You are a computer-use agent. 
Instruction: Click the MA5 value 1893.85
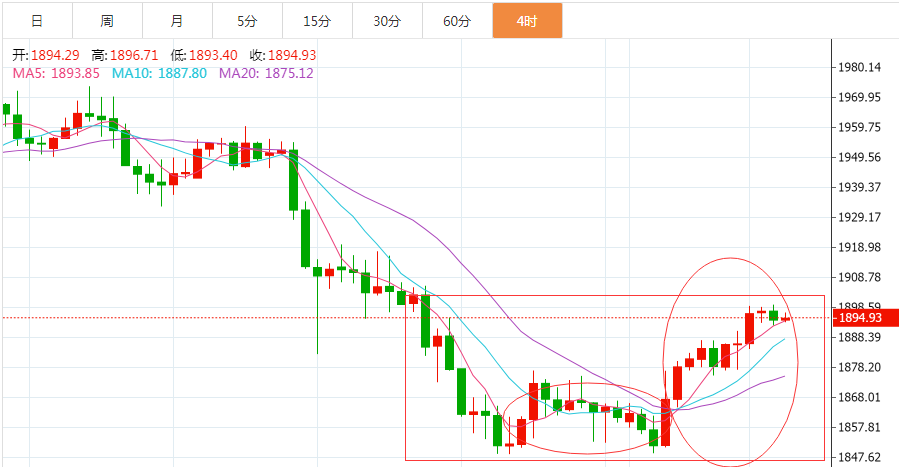(x=75, y=73)
